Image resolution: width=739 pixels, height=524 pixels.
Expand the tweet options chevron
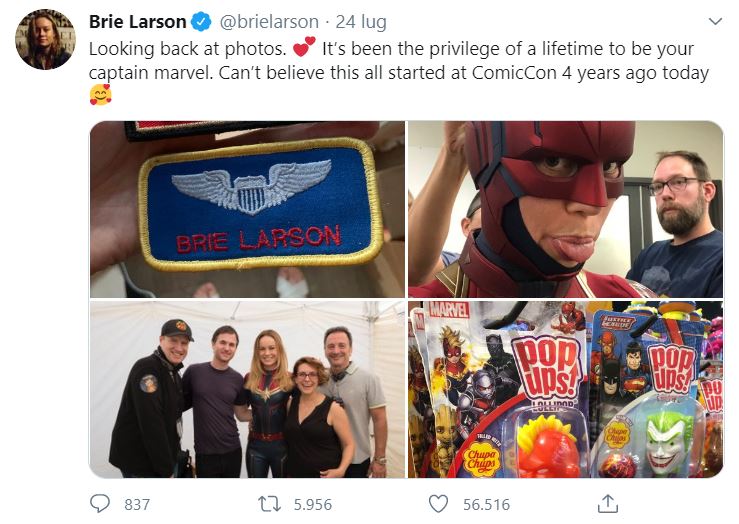point(715,21)
